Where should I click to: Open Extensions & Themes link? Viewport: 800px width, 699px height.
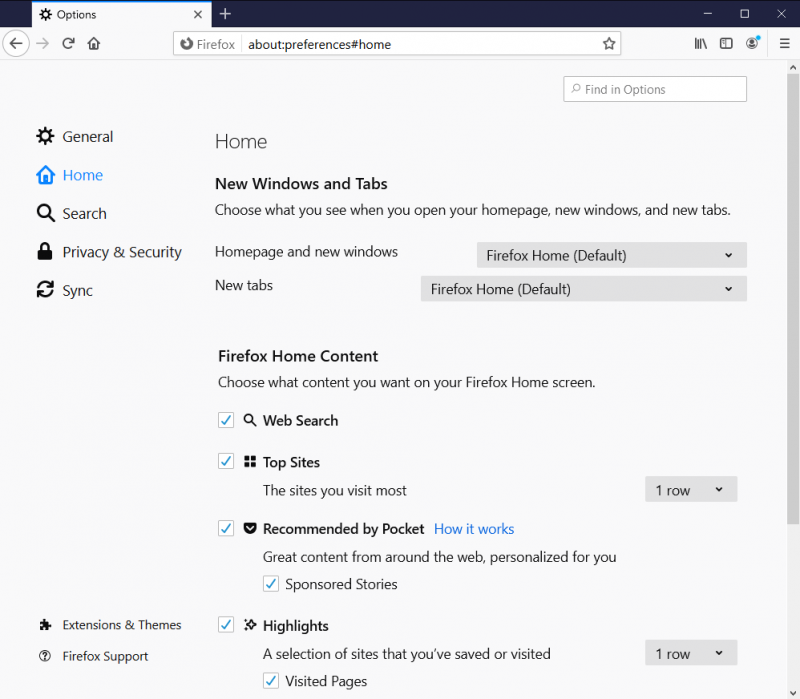[110, 625]
